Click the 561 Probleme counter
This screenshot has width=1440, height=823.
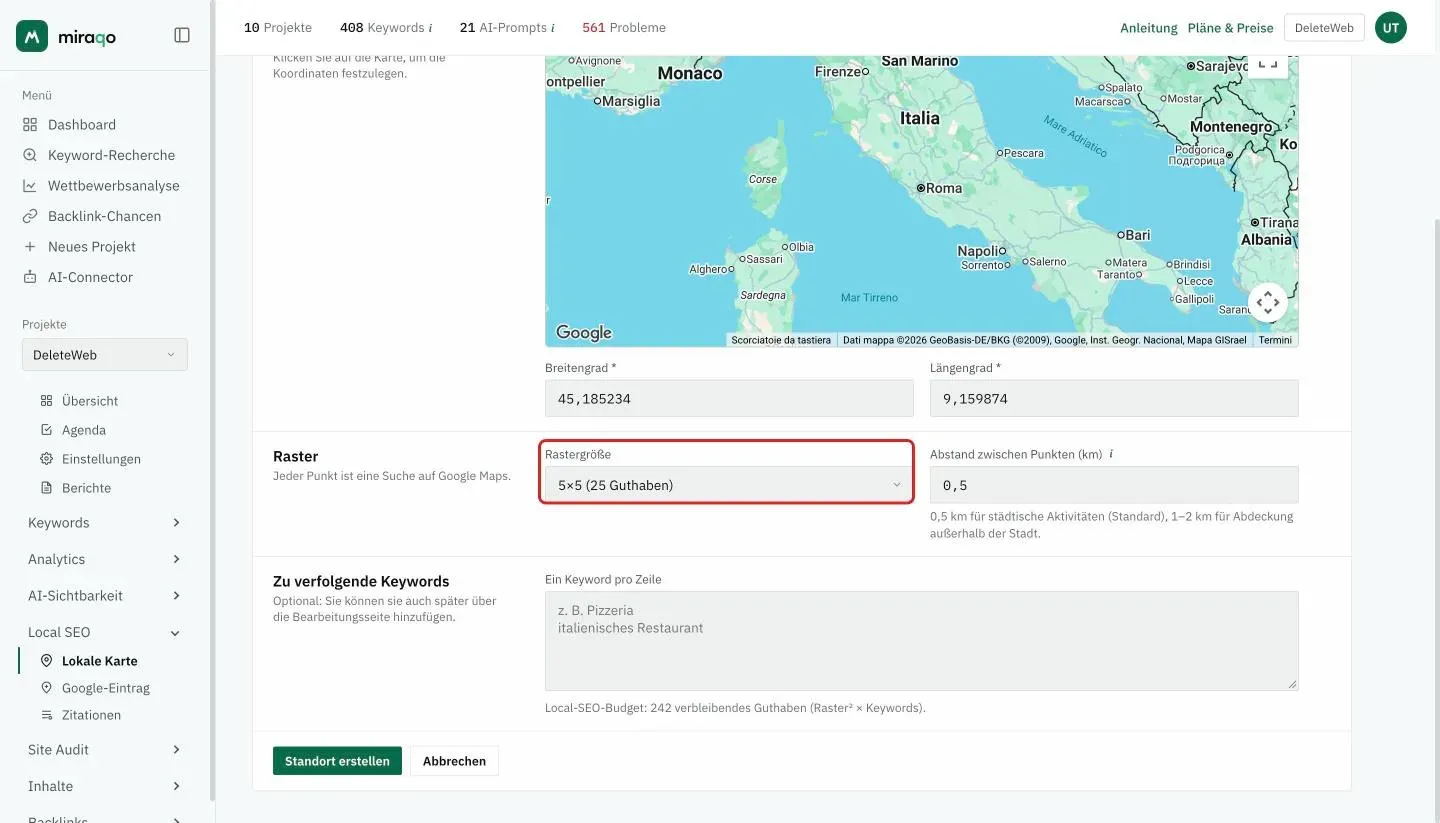(624, 28)
